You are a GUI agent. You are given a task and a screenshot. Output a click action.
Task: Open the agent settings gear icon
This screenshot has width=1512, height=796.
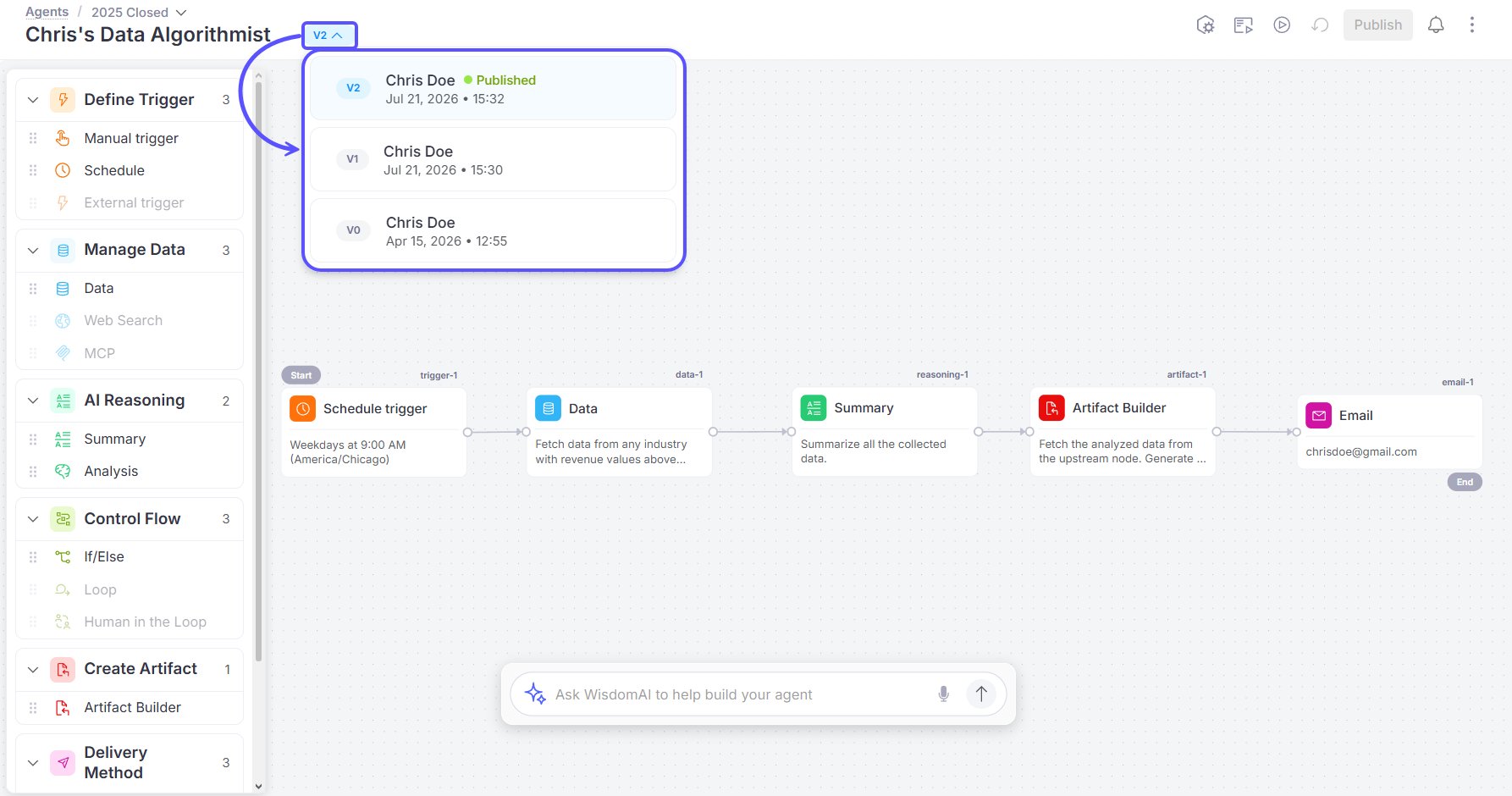pos(1206,25)
